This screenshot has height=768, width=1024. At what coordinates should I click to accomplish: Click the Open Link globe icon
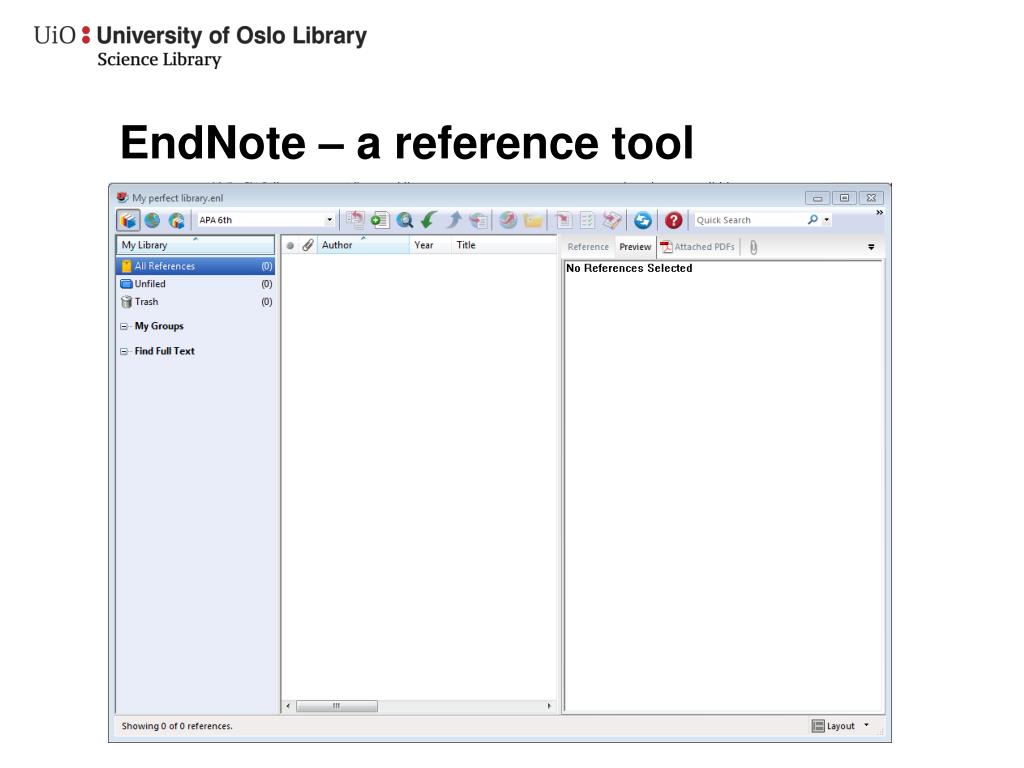(508, 220)
